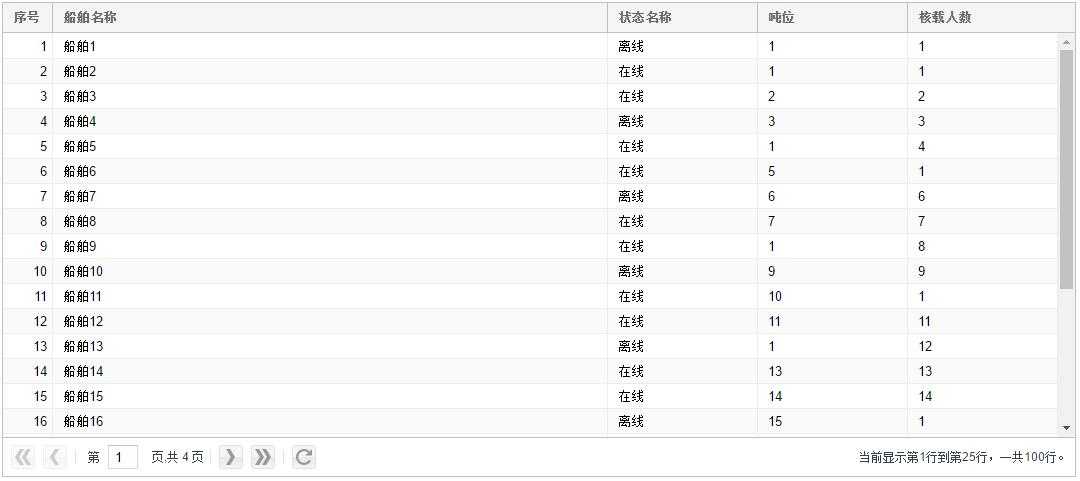Sort by the 核载人数 column header
The width and height of the screenshot is (1080, 481).
point(990,18)
